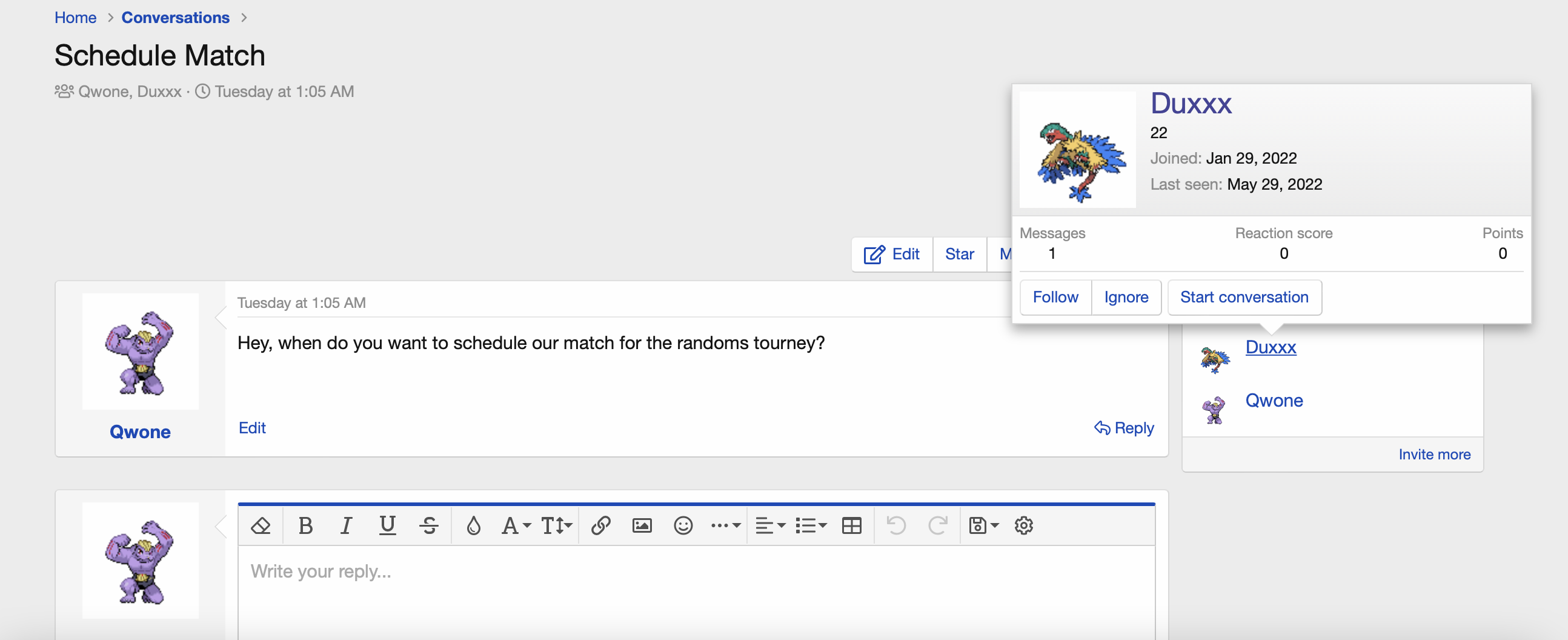The width and height of the screenshot is (1568, 640).
Task: Open the text alignment dropdown
Action: point(770,525)
